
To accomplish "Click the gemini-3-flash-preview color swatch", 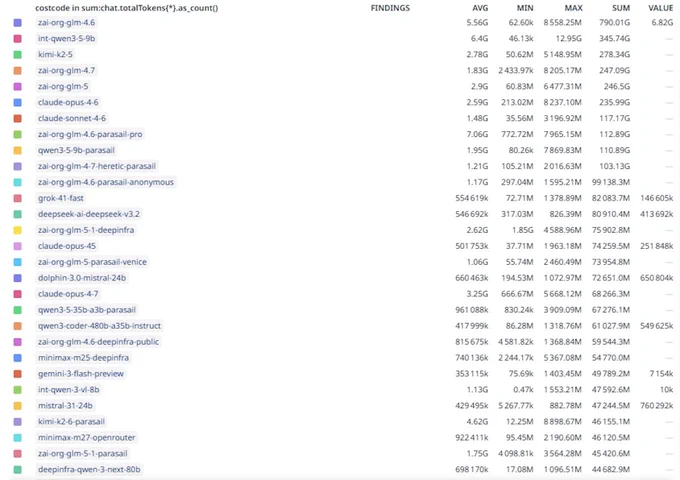I will coord(18,374).
